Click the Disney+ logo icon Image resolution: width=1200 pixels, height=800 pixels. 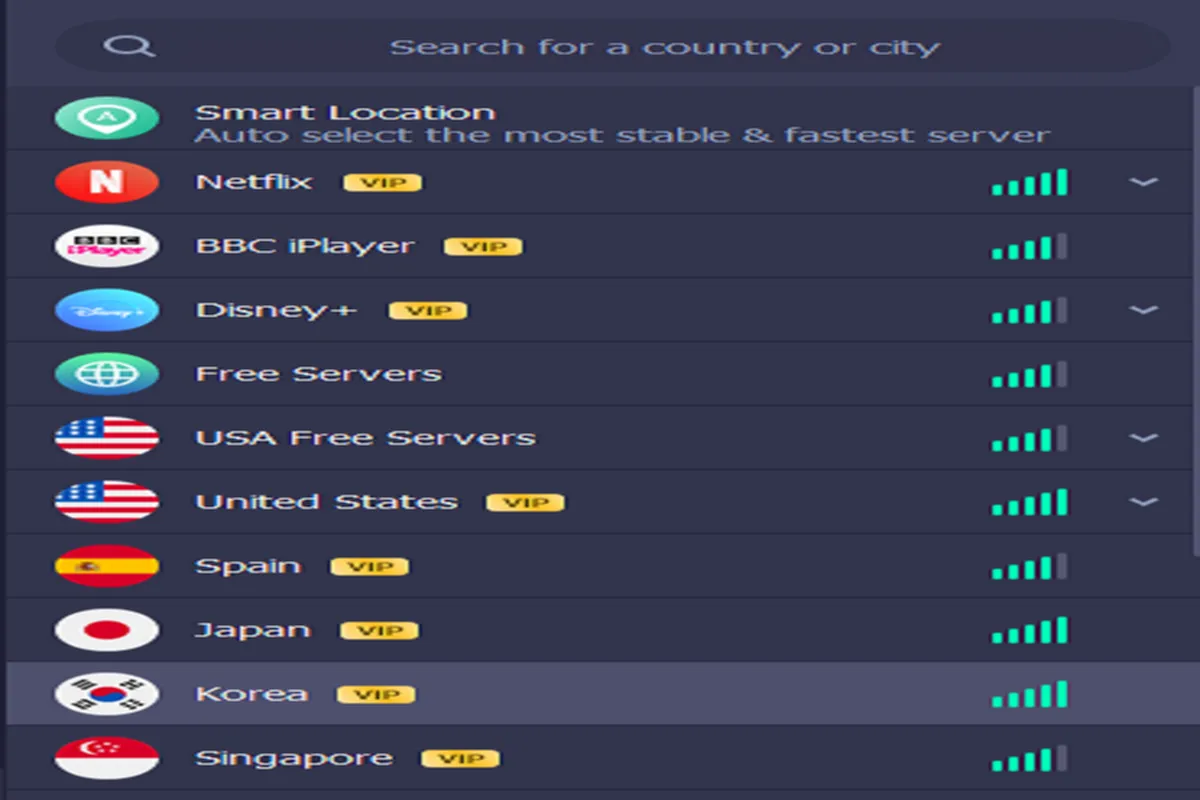click(x=106, y=310)
